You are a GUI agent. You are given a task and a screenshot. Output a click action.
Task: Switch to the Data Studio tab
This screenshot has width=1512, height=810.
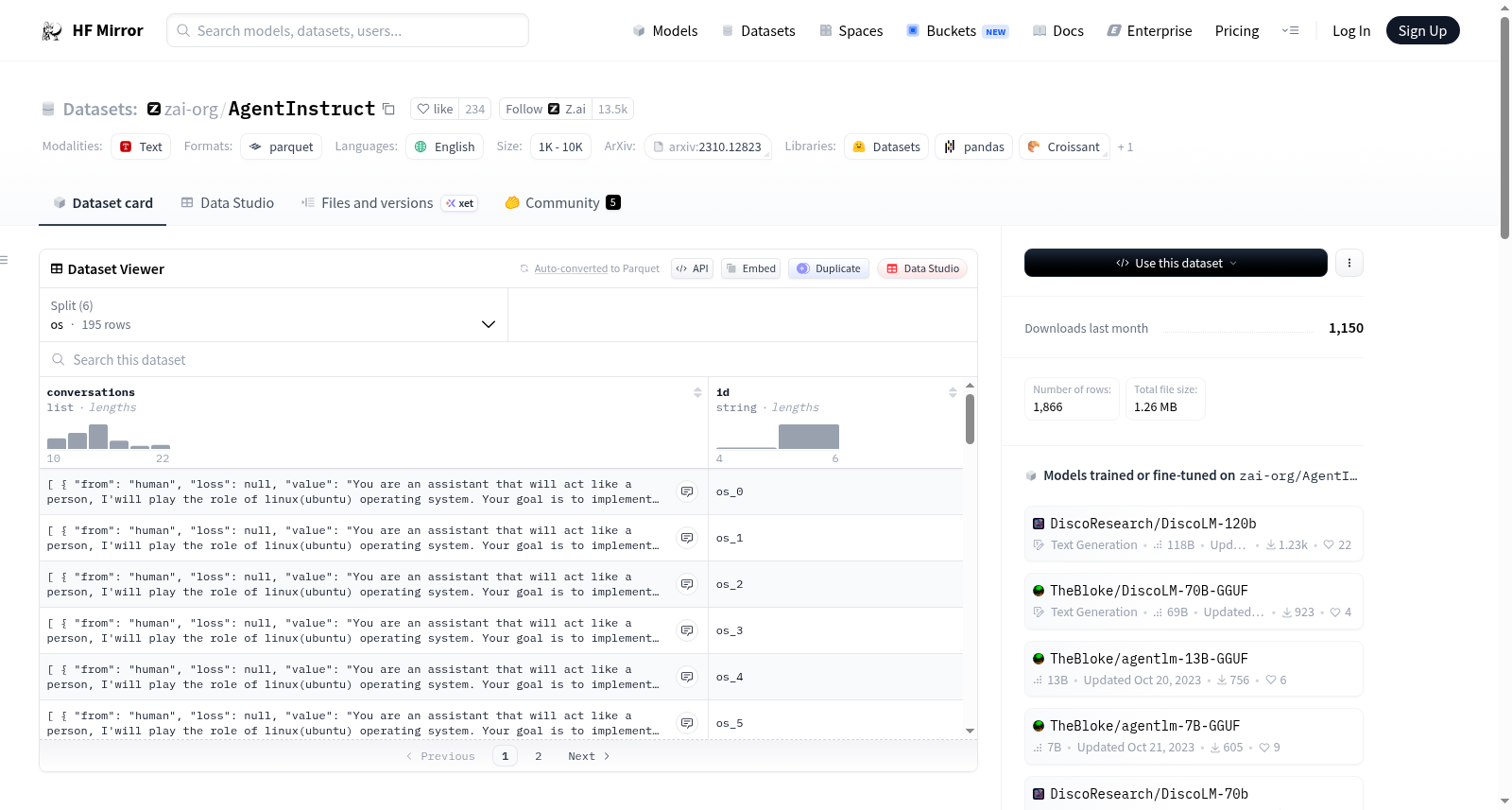coord(228,202)
